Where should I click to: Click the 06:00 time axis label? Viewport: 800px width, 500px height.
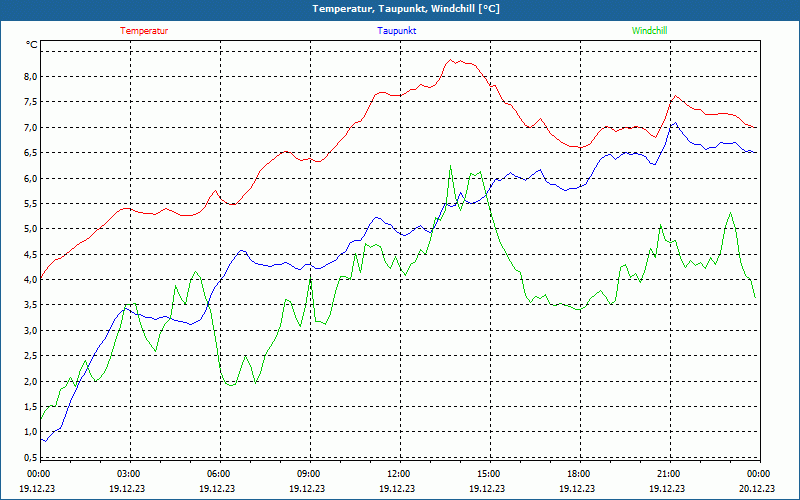218,474
